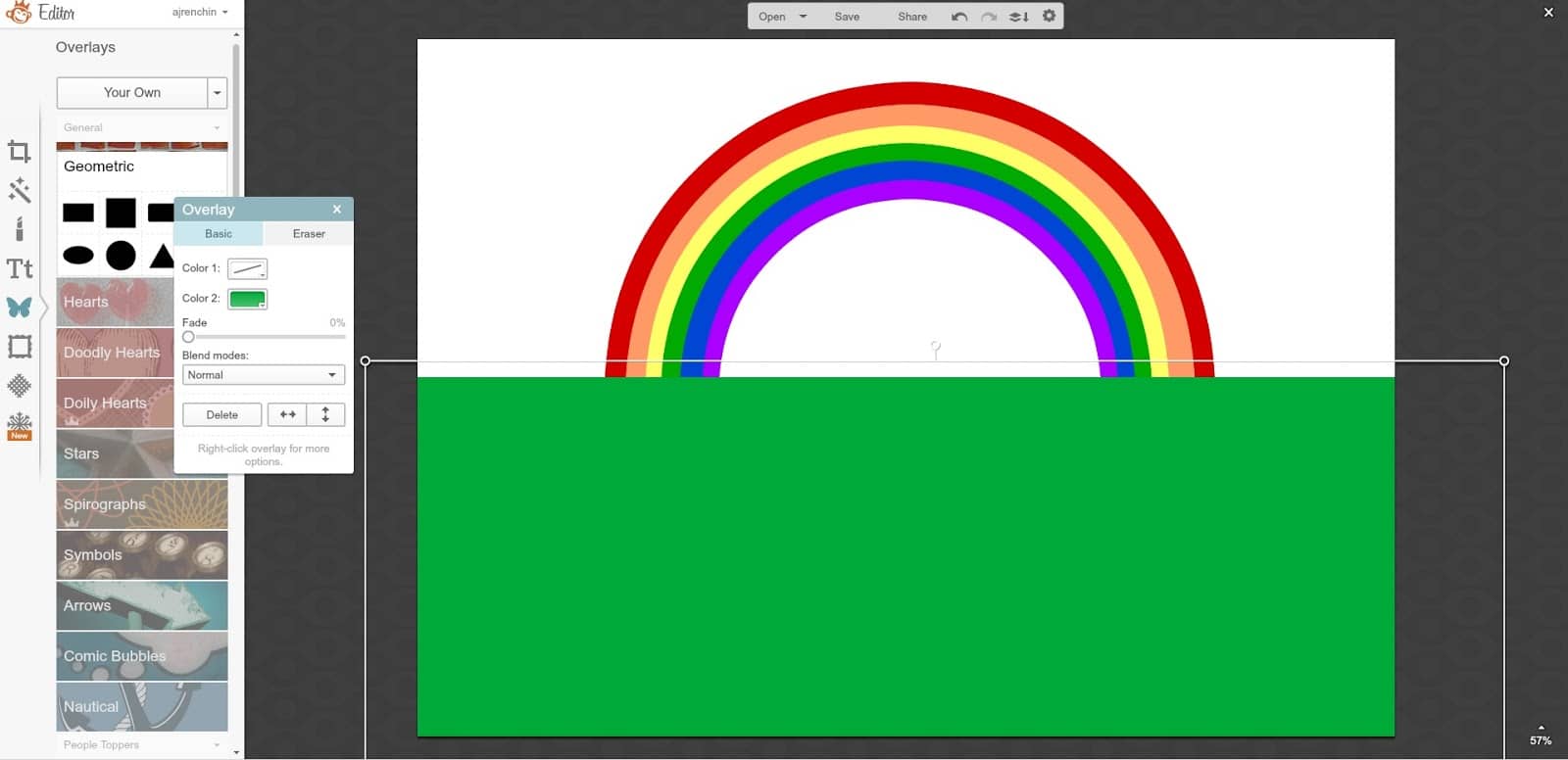This screenshot has width=1568, height=760.
Task: Open the green Color 2 swatch
Action: [x=247, y=299]
